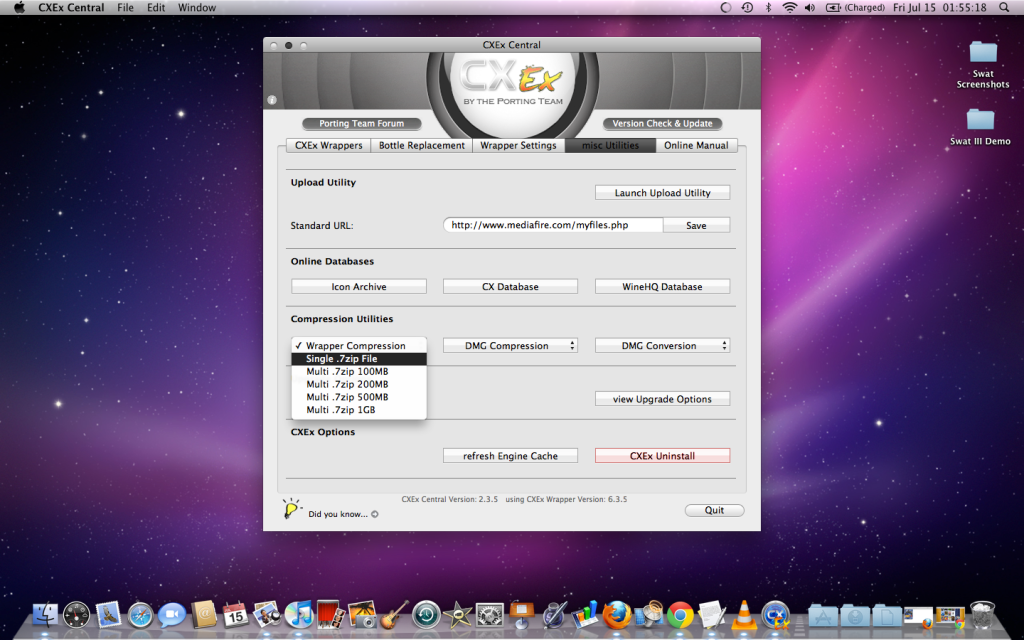Open the File menu
Screen dimensions: 1024x640
click(x=125, y=8)
